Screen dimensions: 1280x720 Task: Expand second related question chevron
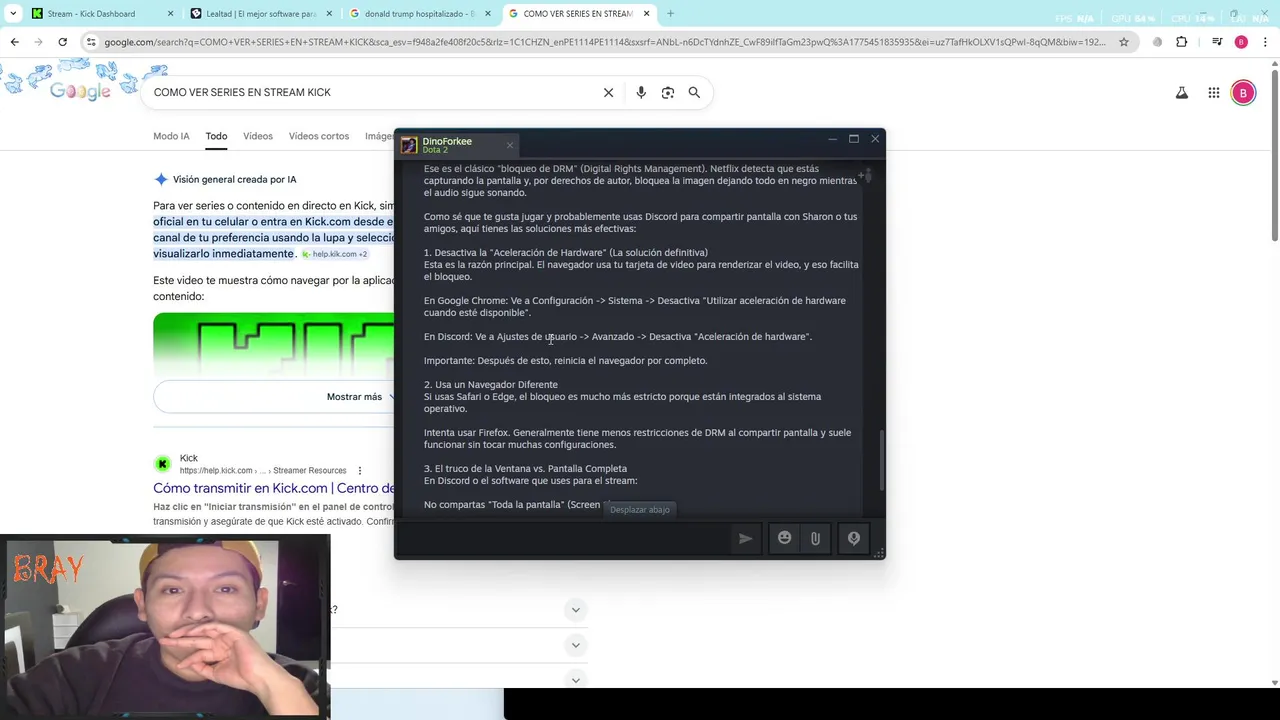575,645
